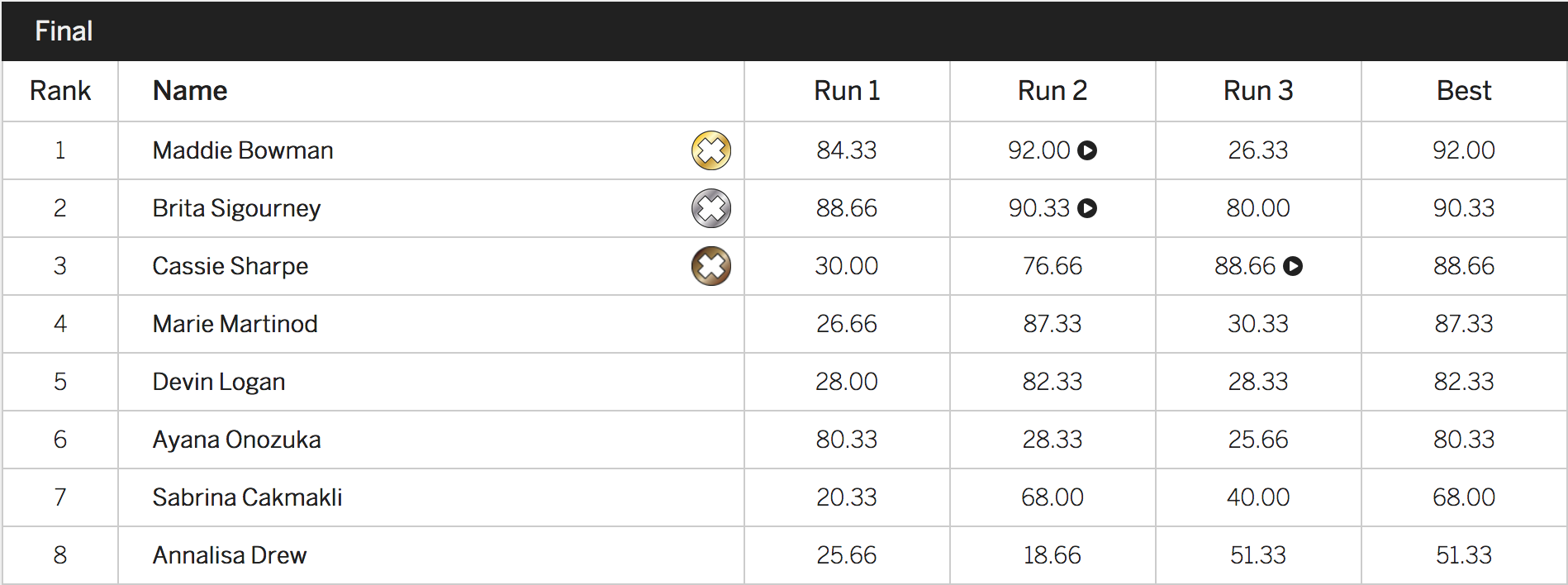Play Maddie Bowman's Run 2 video

tap(1087, 150)
